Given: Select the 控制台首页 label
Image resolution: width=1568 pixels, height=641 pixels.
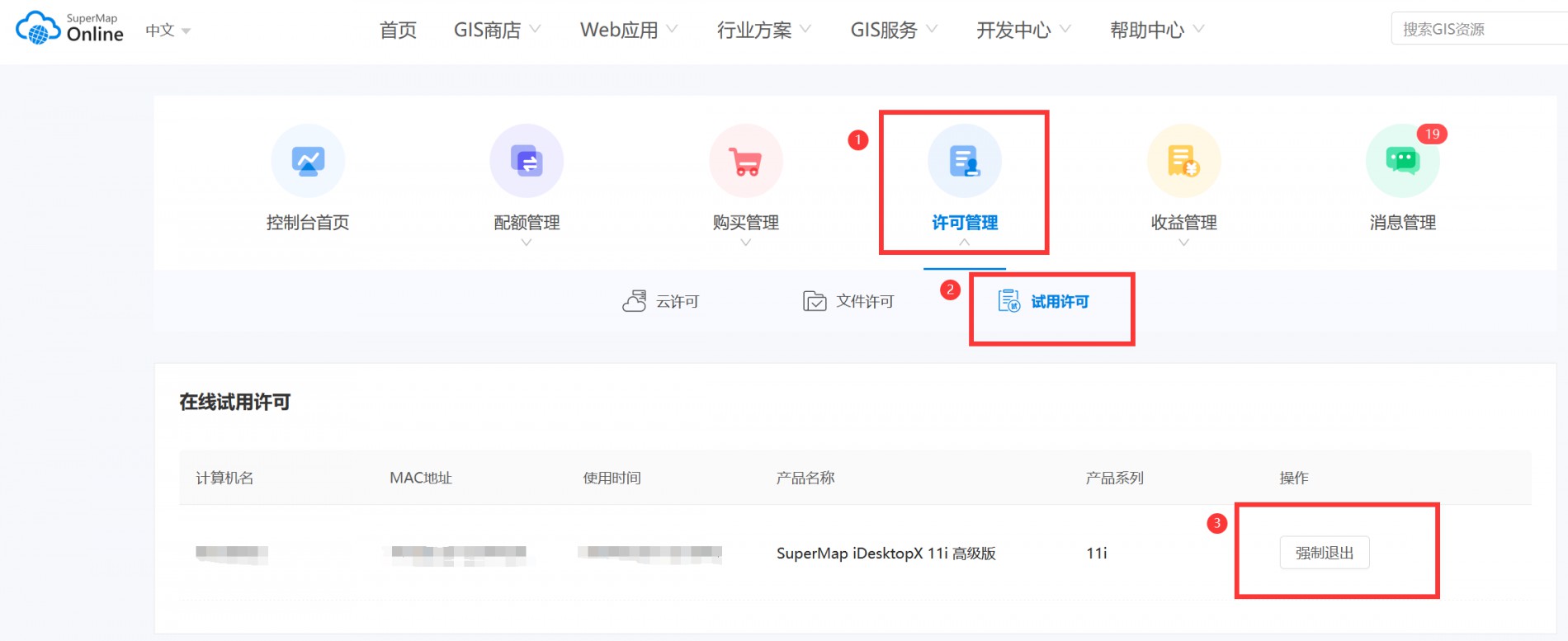Looking at the screenshot, I should click(x=308, y=223).
